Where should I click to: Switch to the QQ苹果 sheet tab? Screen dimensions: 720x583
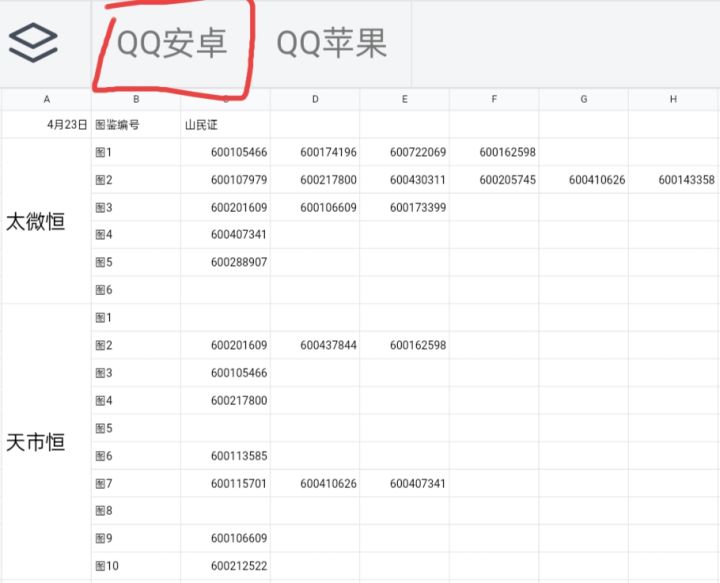point(332,43)
